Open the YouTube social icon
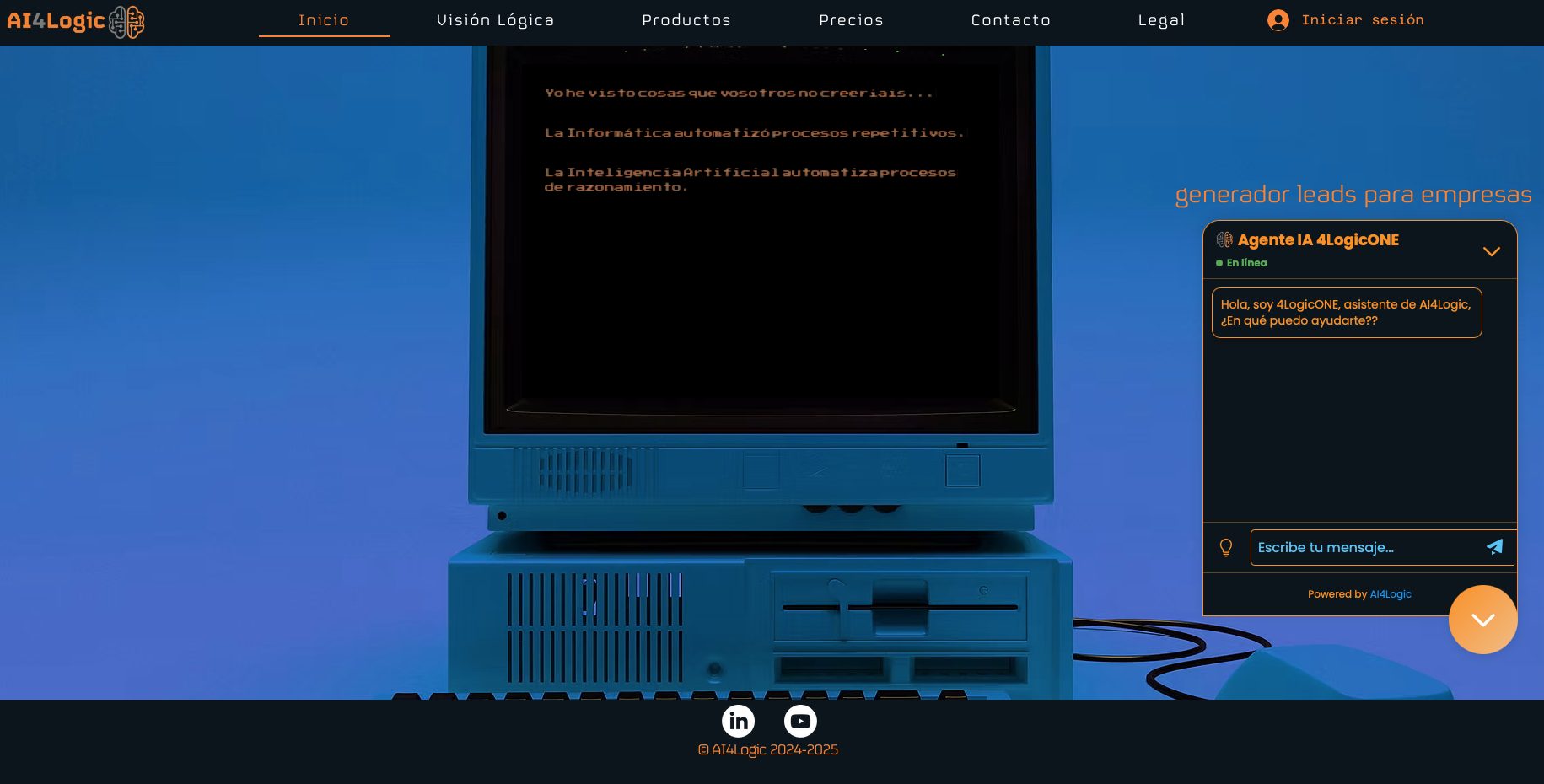The width and height of the screenshot is (1544, 784). pos(799,721)
